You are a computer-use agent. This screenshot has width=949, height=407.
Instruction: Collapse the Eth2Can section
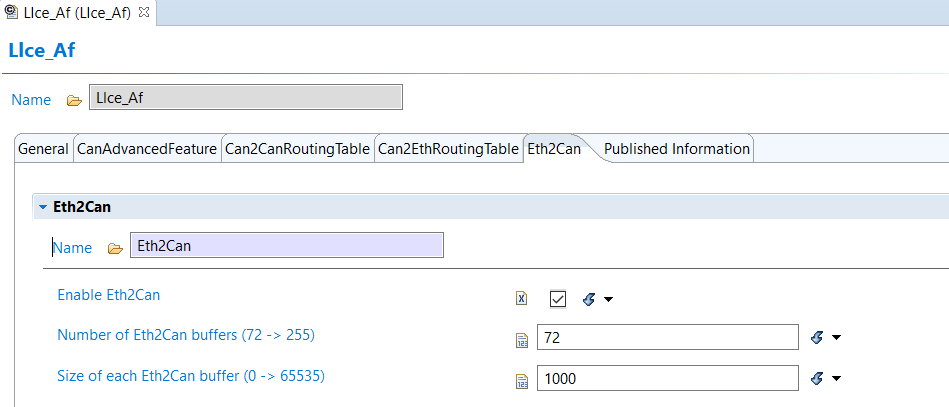[43, 207]
